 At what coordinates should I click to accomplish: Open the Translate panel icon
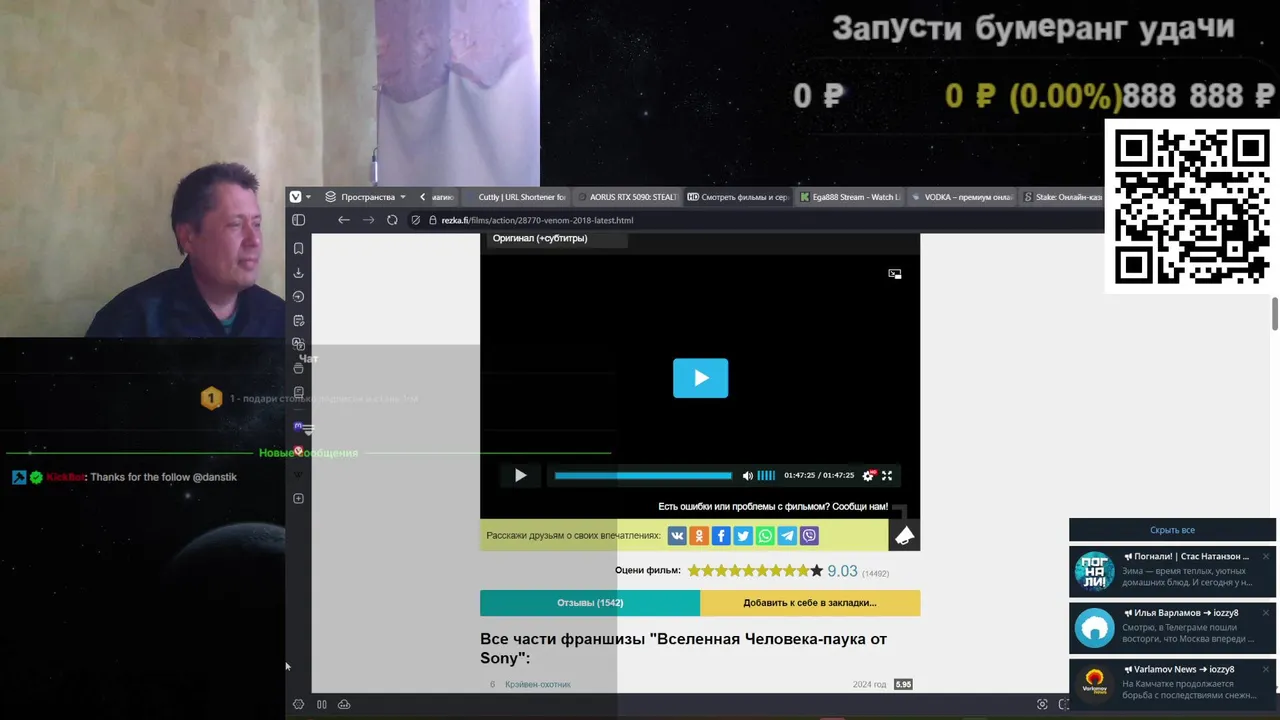tap(298, 344)
